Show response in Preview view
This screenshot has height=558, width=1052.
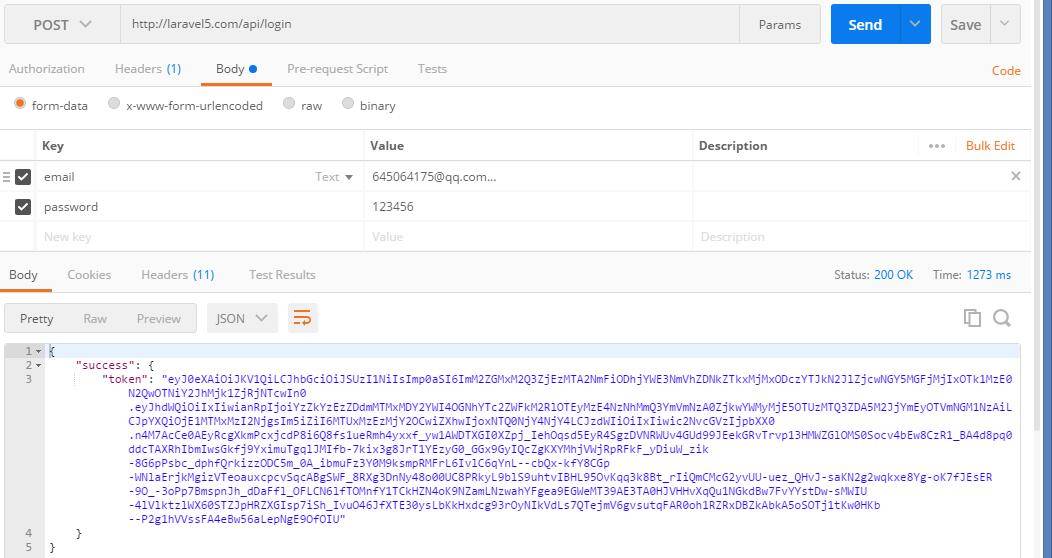[x=158, y=319]
